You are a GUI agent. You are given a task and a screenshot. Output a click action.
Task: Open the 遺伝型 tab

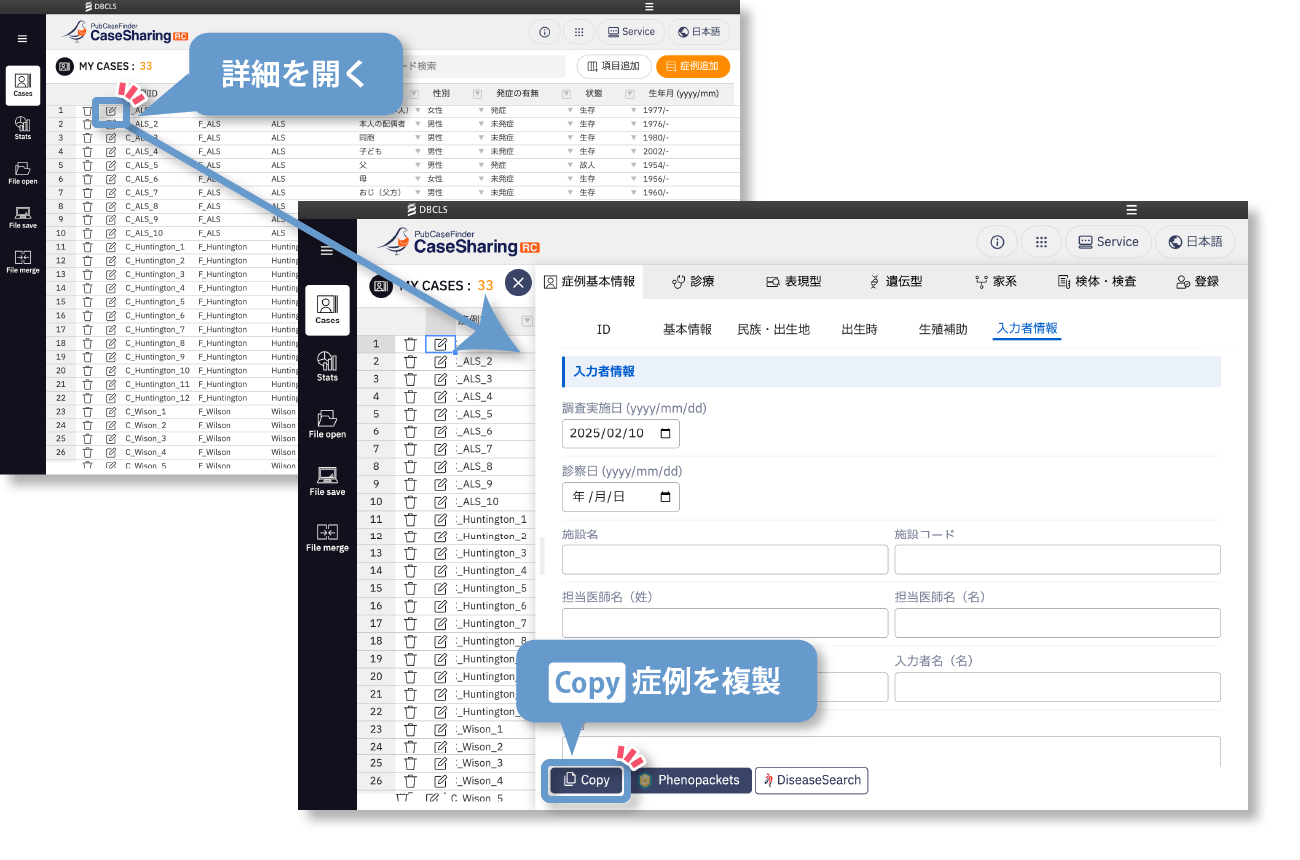895,282
